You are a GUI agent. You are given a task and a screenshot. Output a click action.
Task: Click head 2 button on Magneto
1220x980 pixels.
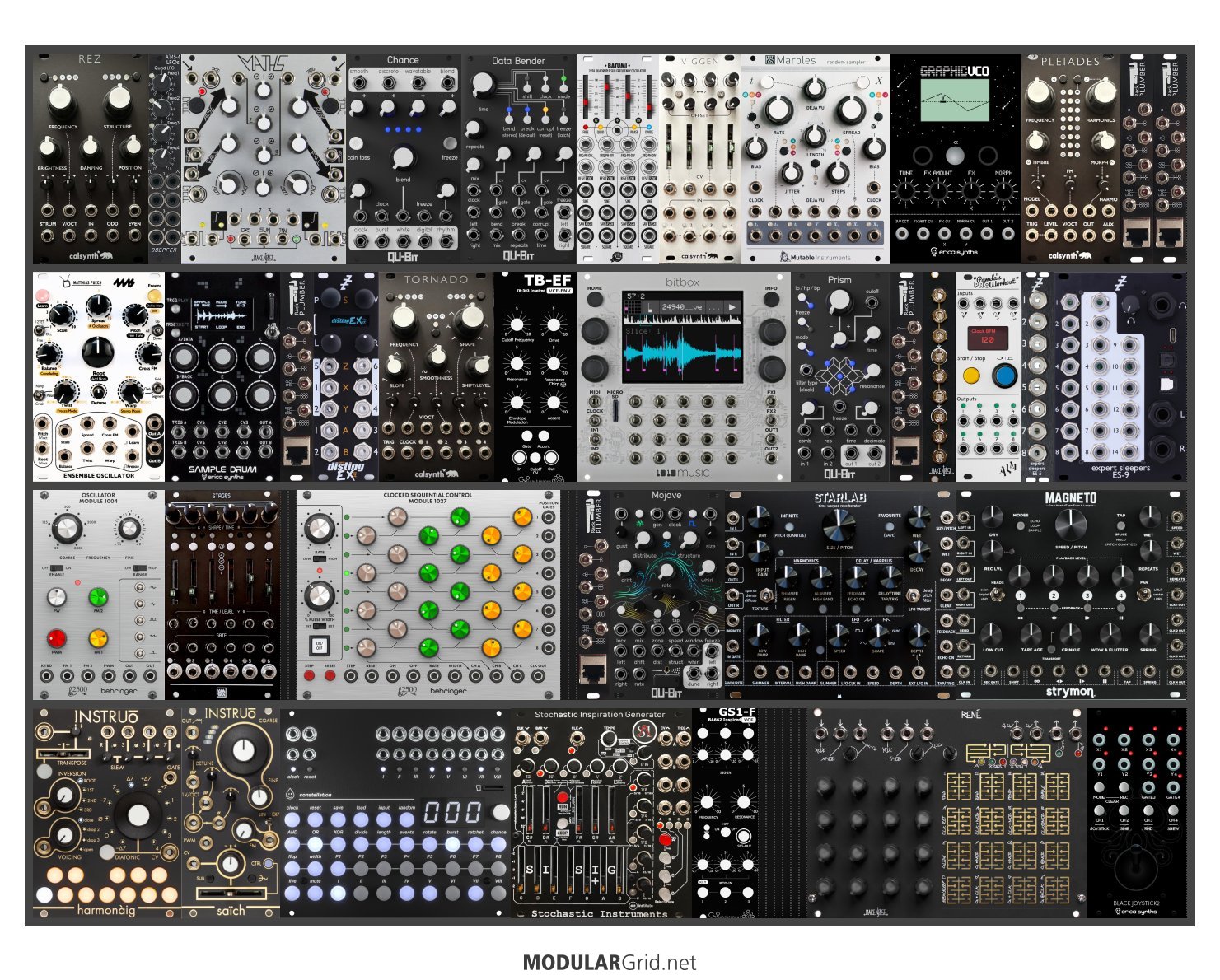[1054, 595]
